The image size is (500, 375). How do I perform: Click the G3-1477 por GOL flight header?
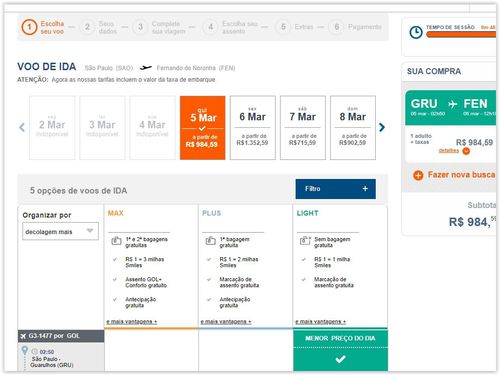[61, 336]
